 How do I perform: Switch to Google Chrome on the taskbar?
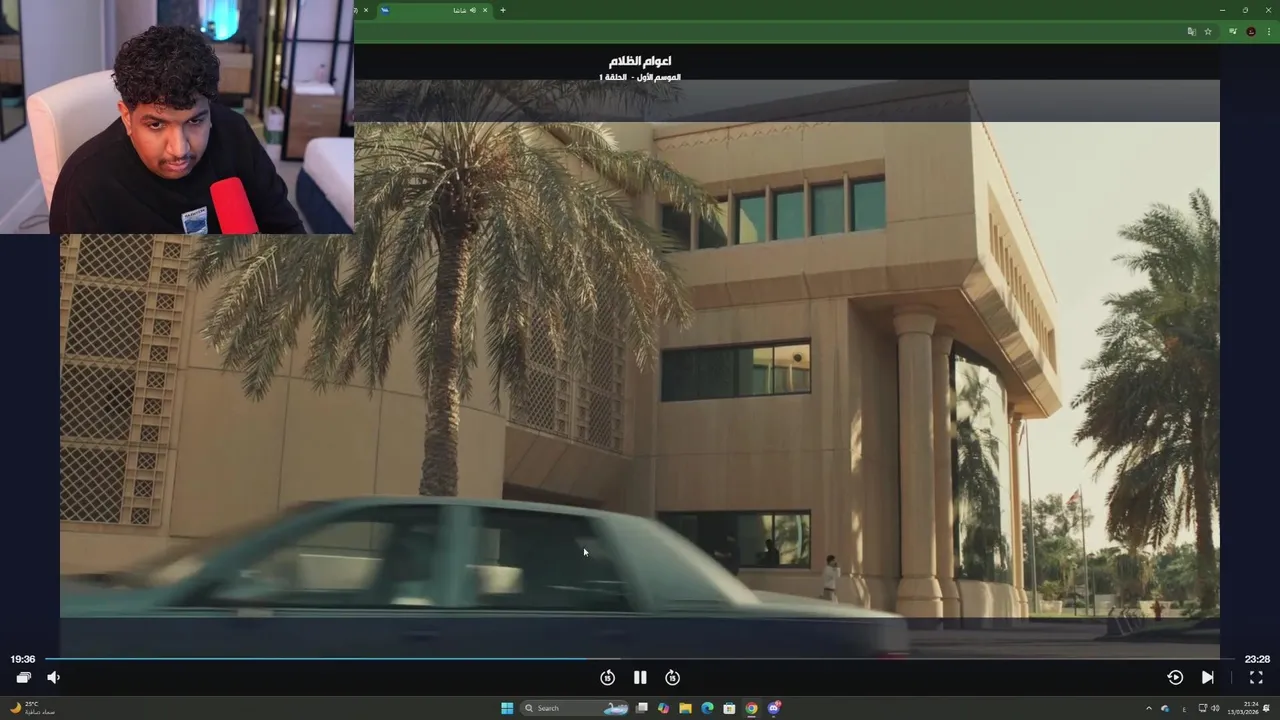point(751,708)
